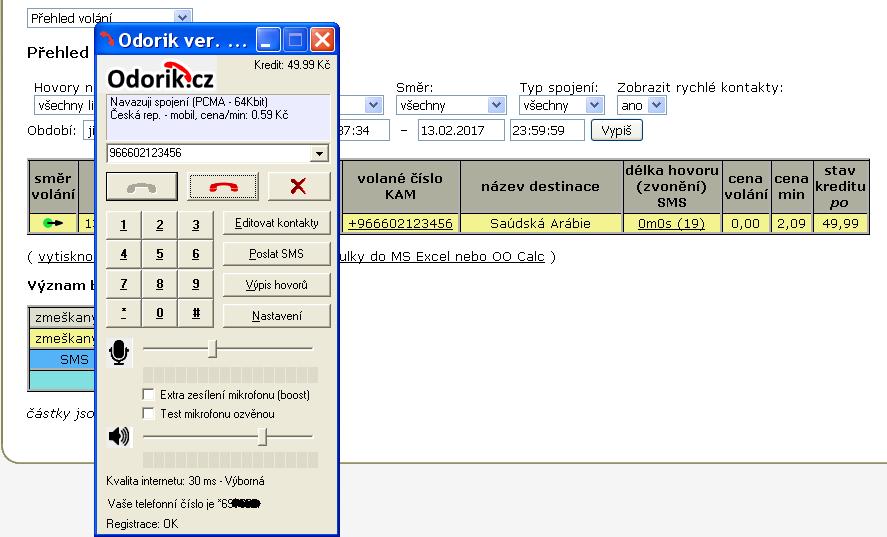Dial digit 5 on the keypad
This screenshot has height=537, width=887.
[160, 255]
